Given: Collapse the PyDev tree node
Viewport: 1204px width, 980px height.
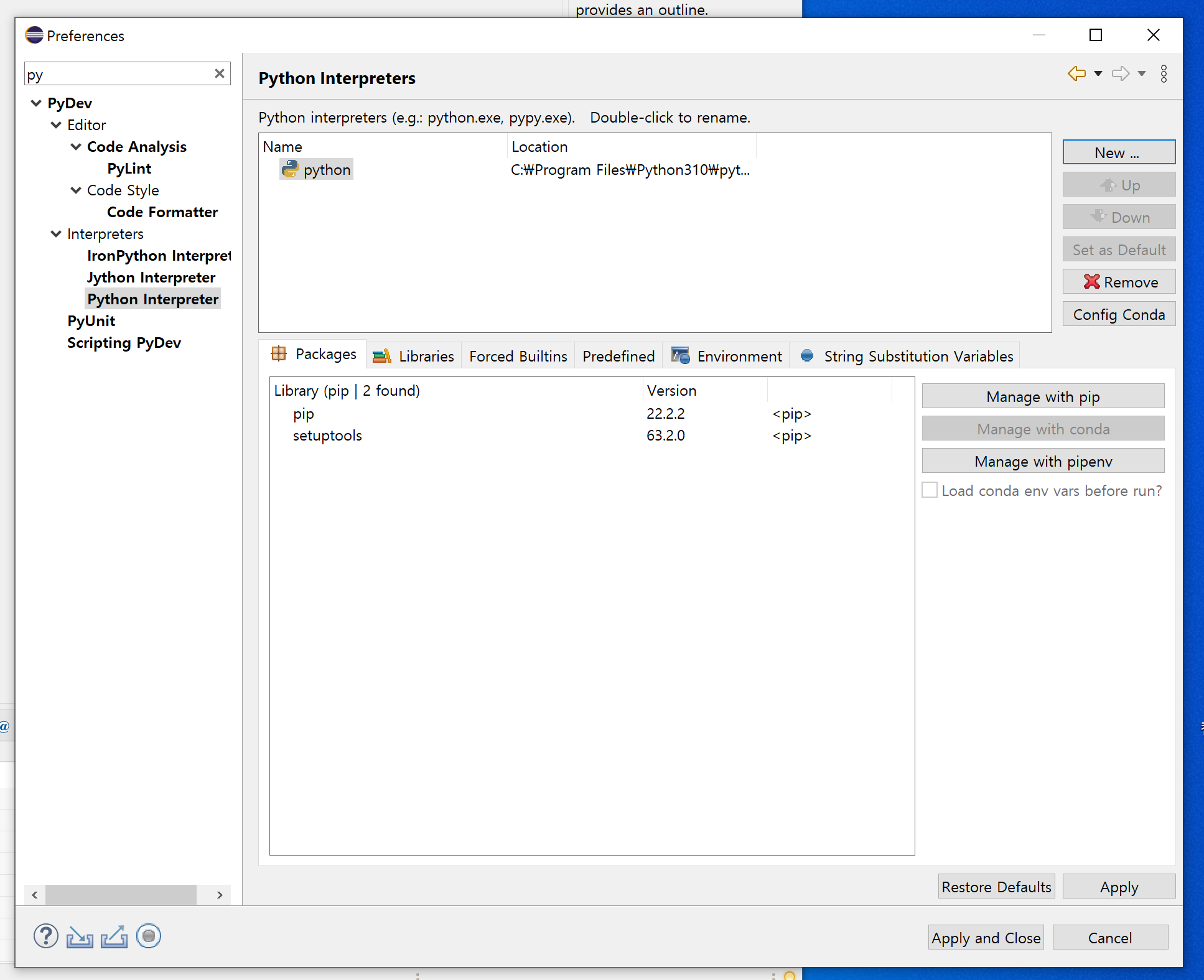Looking at the screenshot, I should click(x=36, y=103).
